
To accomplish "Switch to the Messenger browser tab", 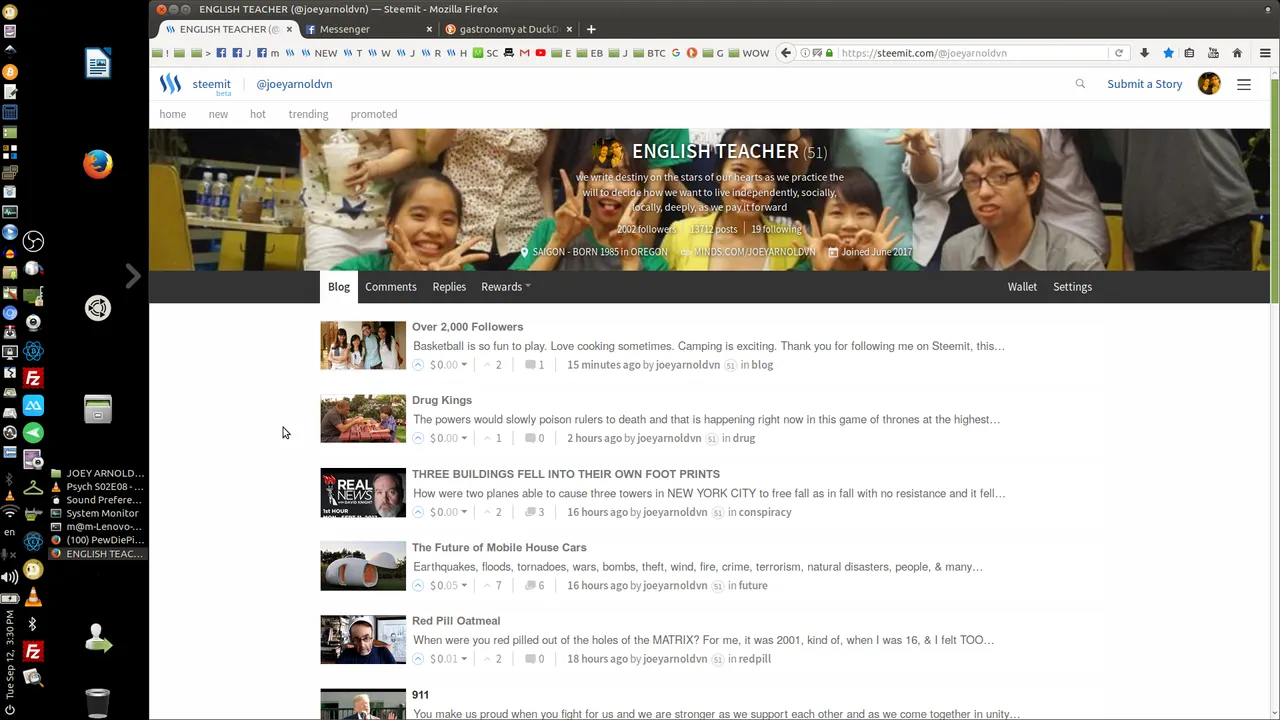I will [x=369, y=29].
